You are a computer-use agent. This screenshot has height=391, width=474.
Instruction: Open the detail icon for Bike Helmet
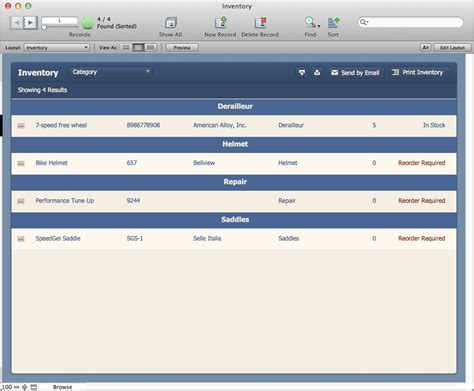[21, 163]
